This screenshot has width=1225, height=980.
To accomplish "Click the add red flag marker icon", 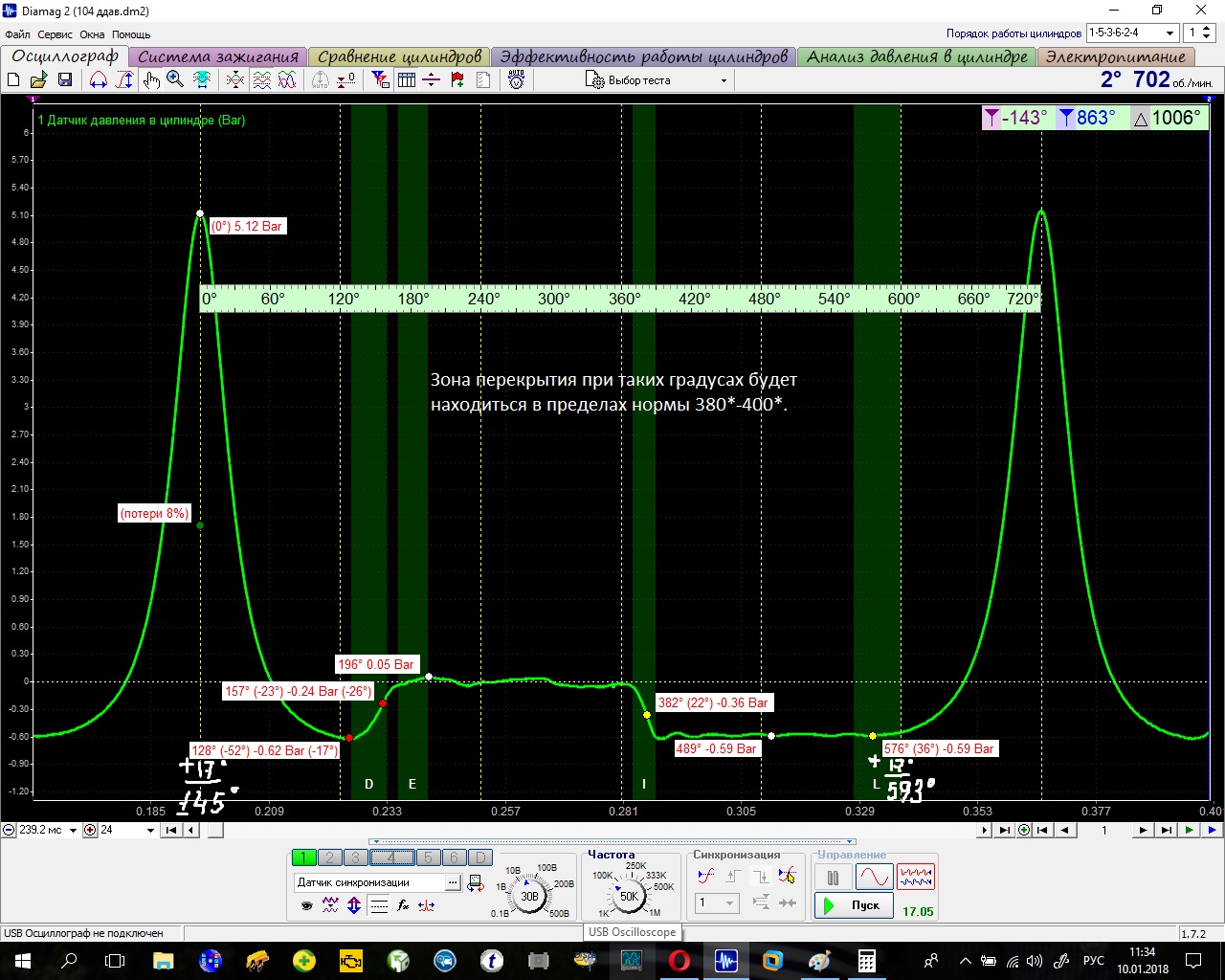I will click(457, 80).
